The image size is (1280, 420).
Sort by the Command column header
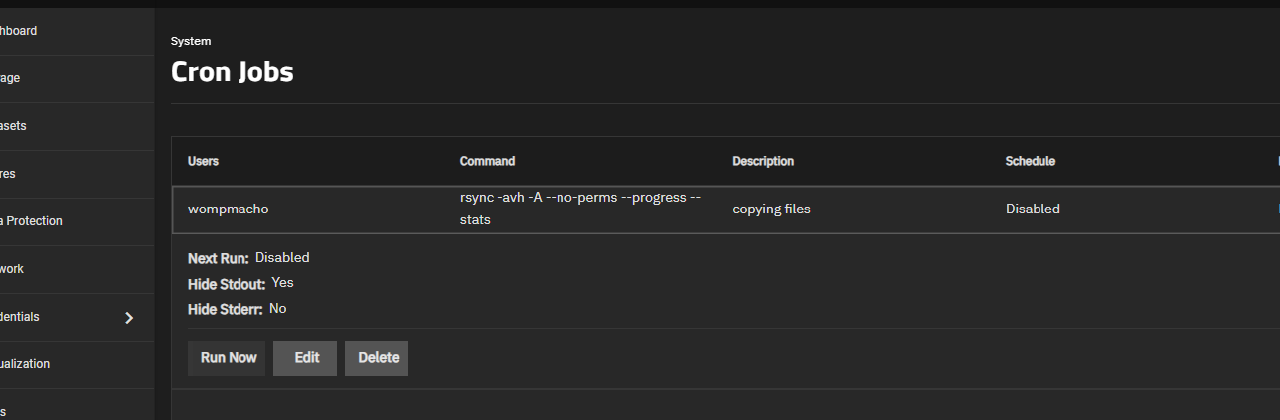487,161
